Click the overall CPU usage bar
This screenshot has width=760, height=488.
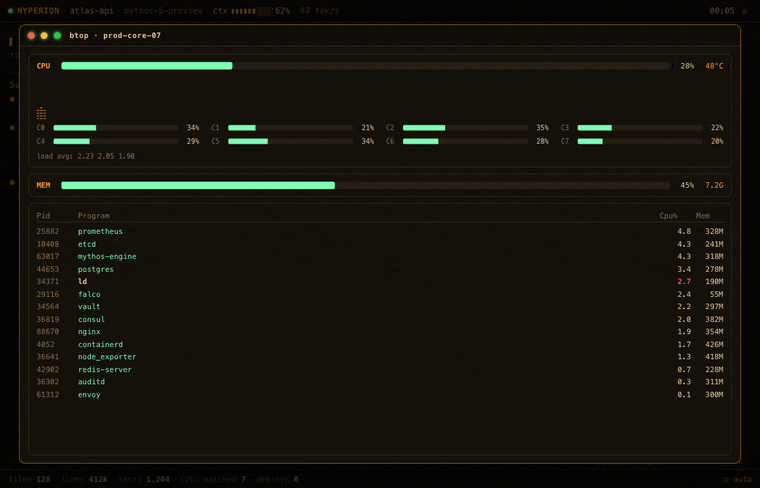(x=365, y=66)
